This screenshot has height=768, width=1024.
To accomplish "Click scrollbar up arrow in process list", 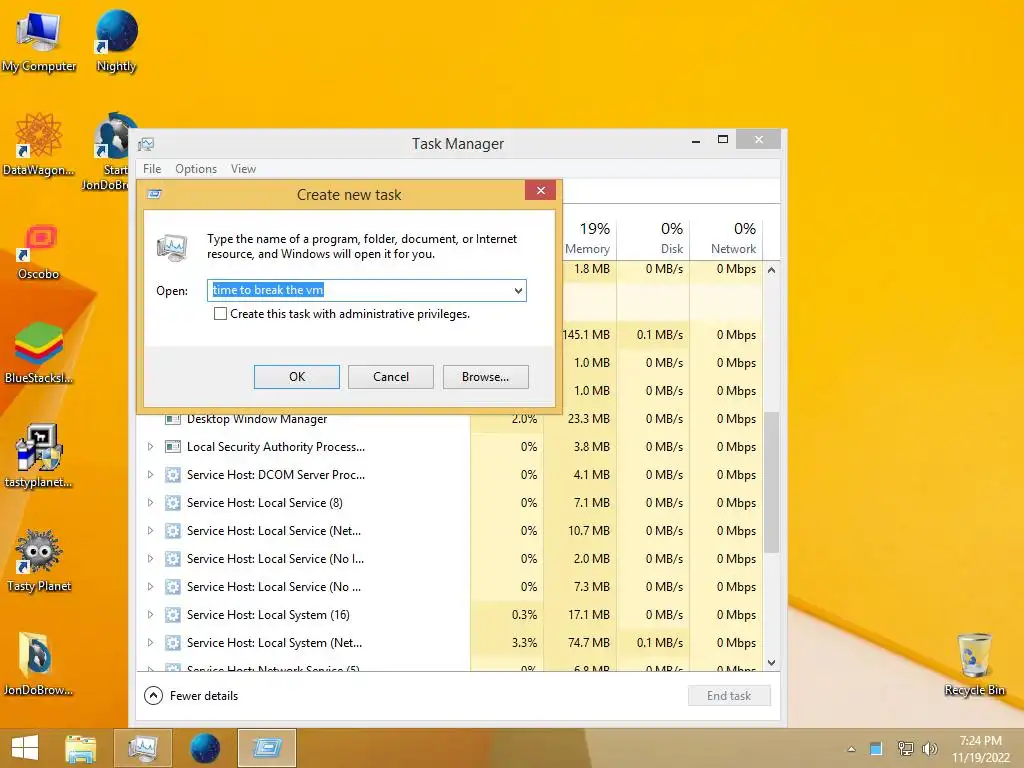I will 771,270.
